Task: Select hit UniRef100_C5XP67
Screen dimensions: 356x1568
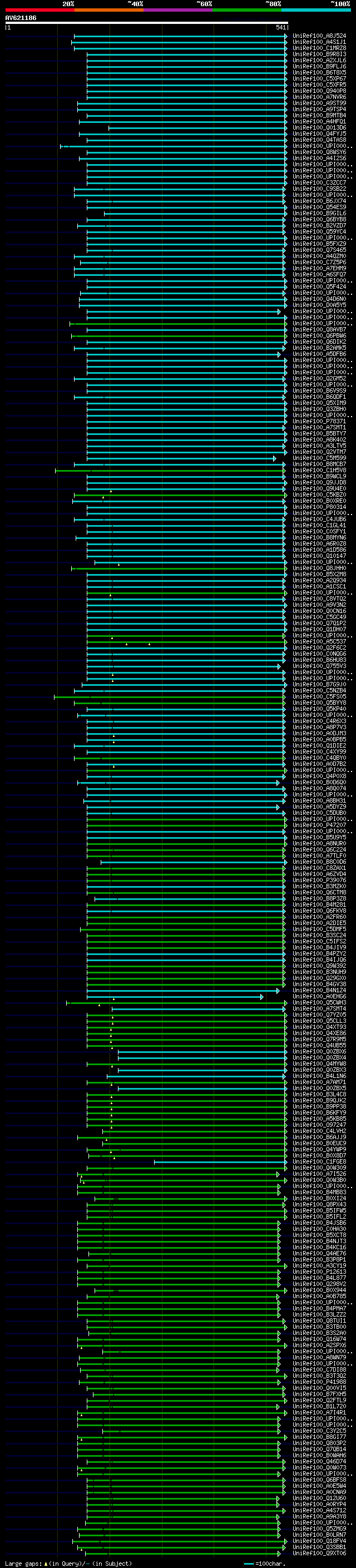Action: (x=319, y=78)
